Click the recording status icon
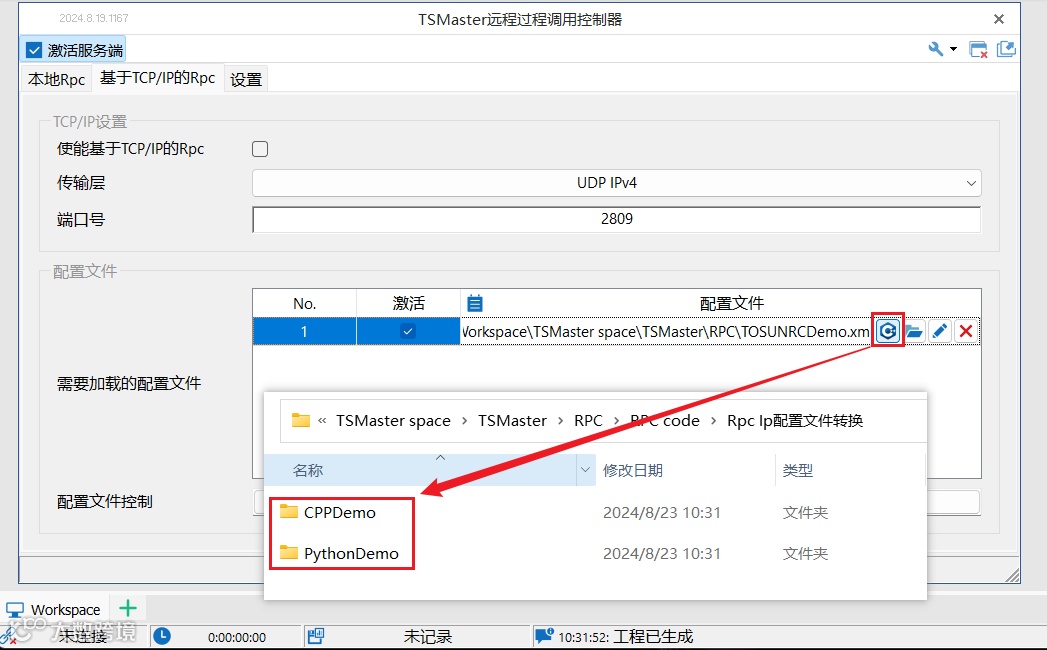 pos(316,637)
